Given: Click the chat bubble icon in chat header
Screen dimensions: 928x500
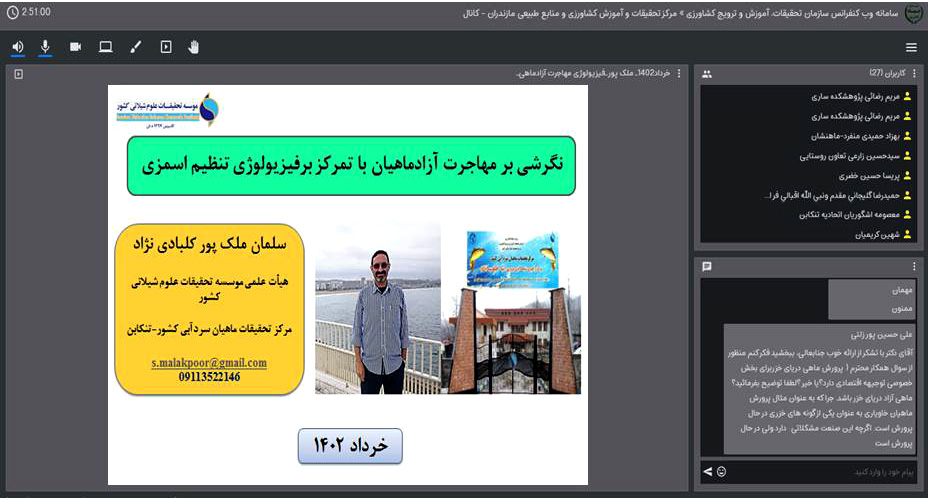Looking at the screenshot, I should point(707,266).
